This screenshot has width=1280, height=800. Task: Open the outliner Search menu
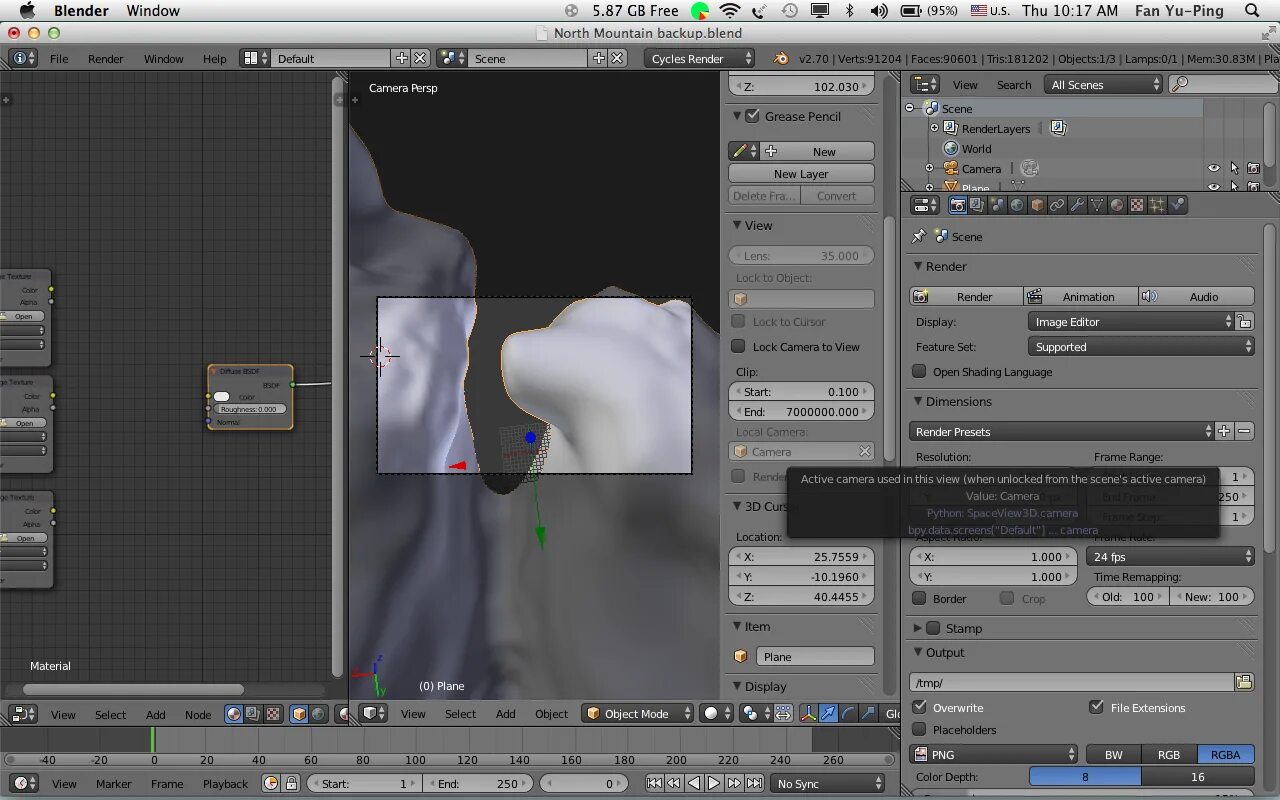[x=1013, y=85]
